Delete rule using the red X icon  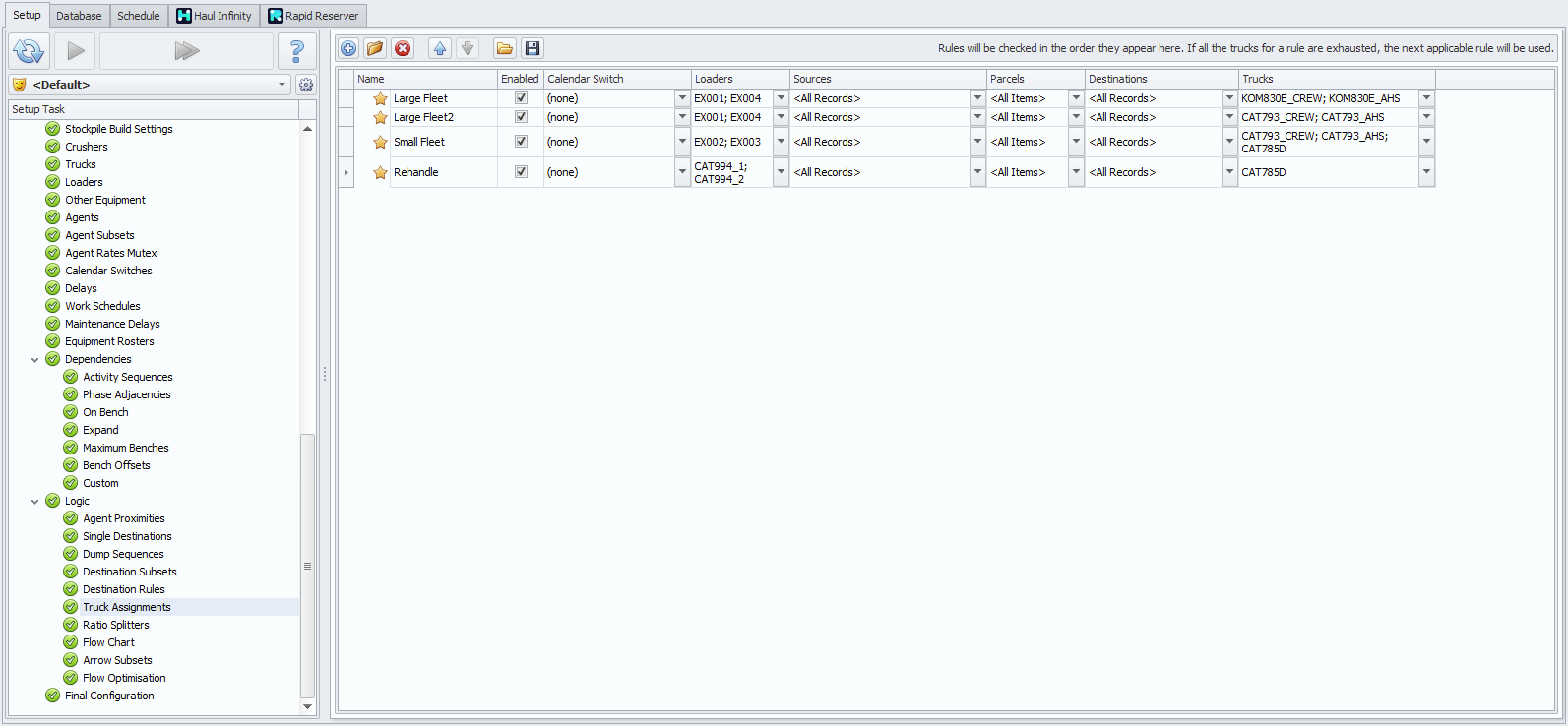click(x=403, y=48)
